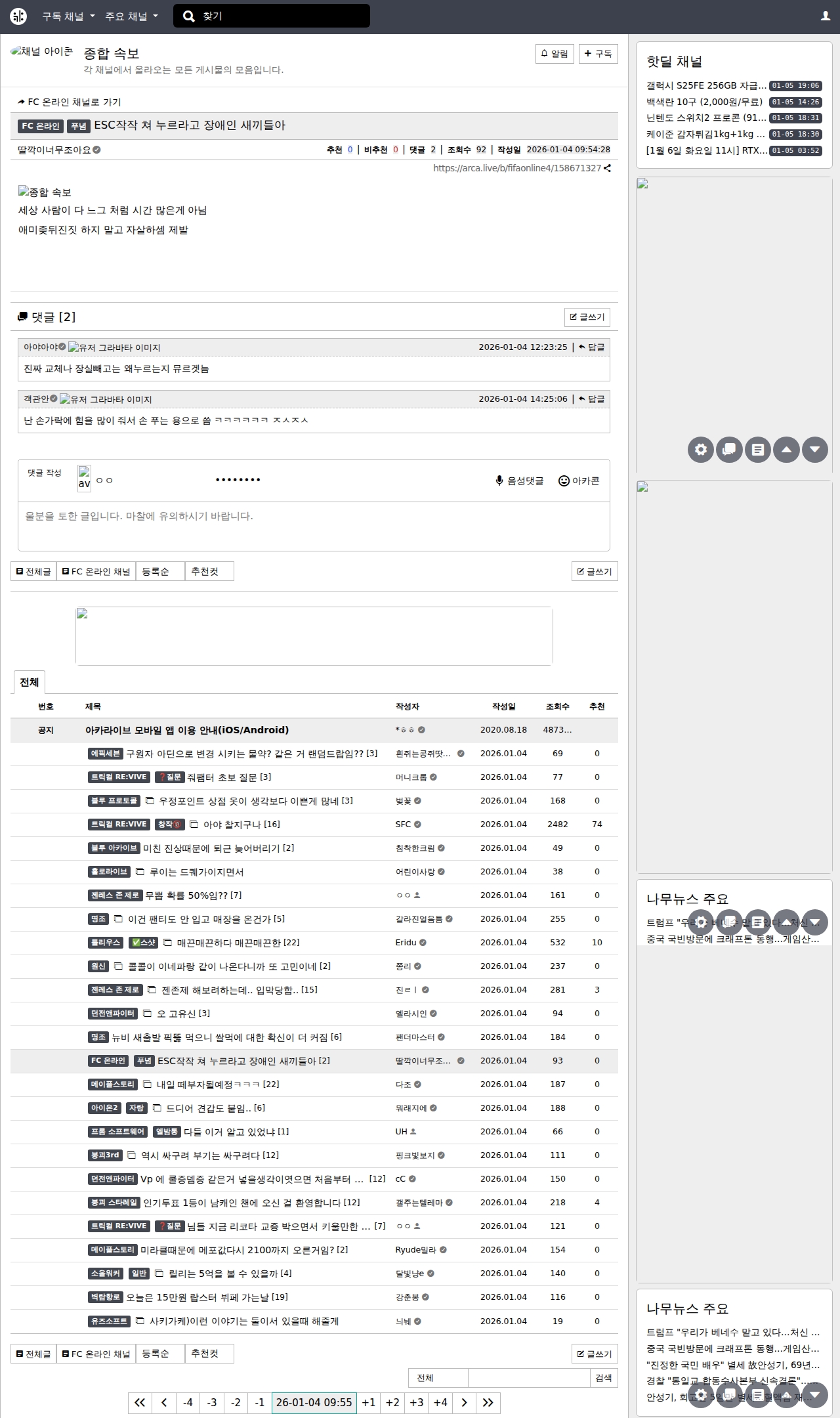The image size is (840, 1418).
Task: Click the 푸념 category tag in the post title
Action: 79,126
